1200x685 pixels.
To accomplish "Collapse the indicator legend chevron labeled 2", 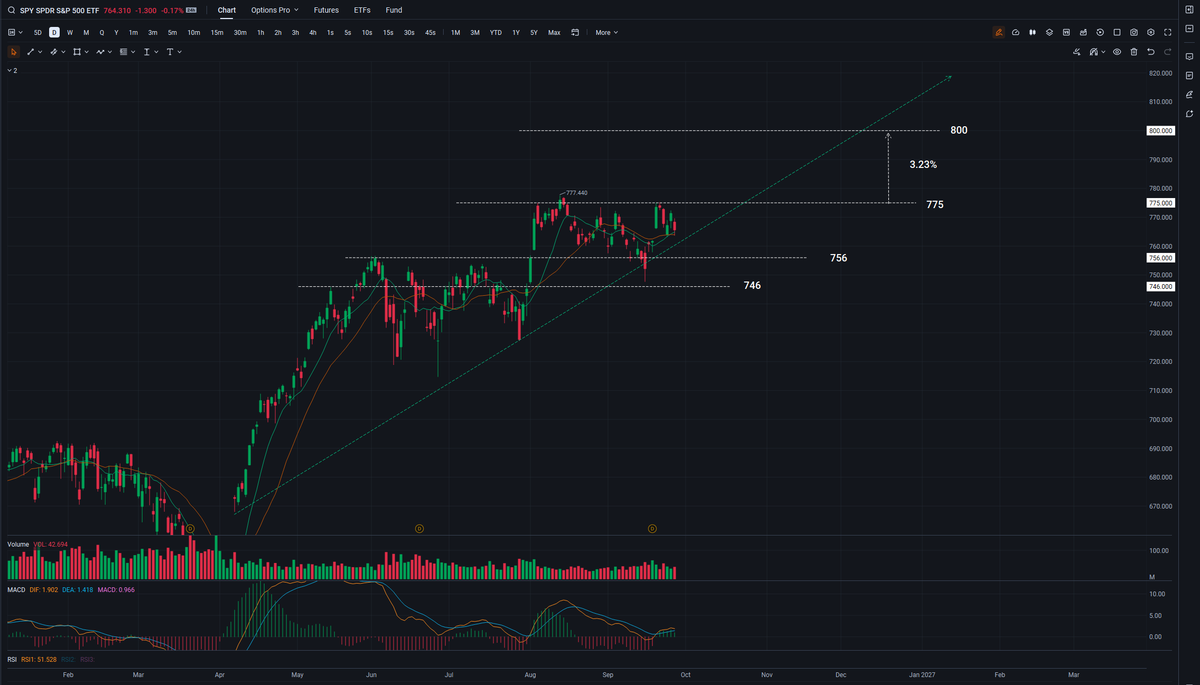I will click(x=12, y=71).
